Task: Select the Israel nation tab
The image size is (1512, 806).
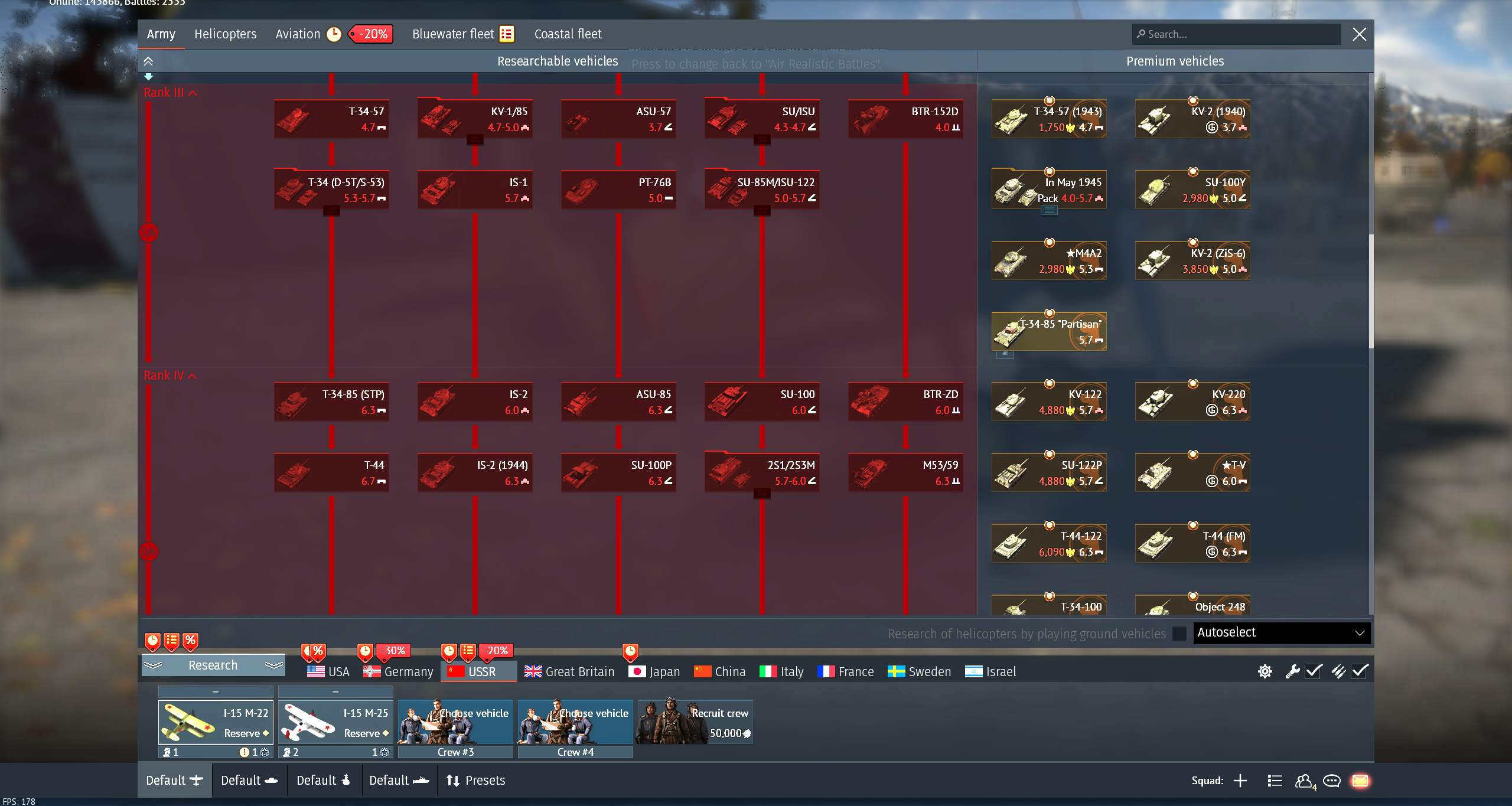Action: (990, 672)
